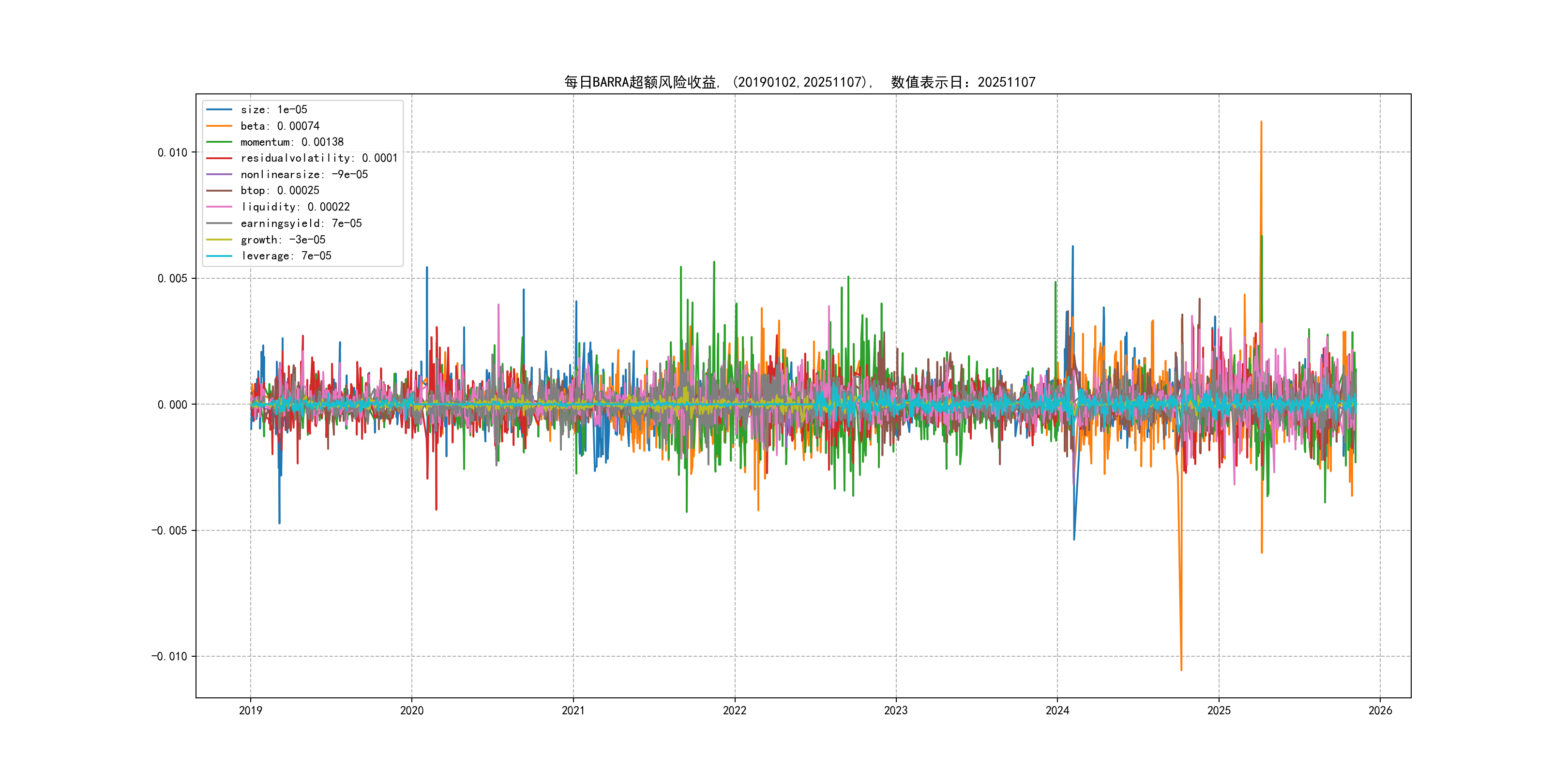Click the pink liquidity legend line
This screenshot has height=784, width=1568.
click(x=219, y=207)
